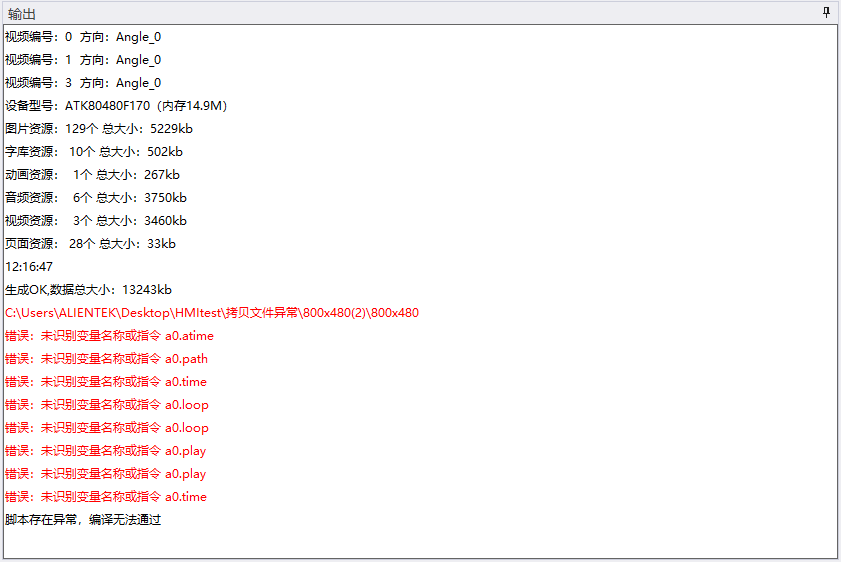Click the first a0.loop error message
The image size is (841, 563).
click(x=107, y=405)
